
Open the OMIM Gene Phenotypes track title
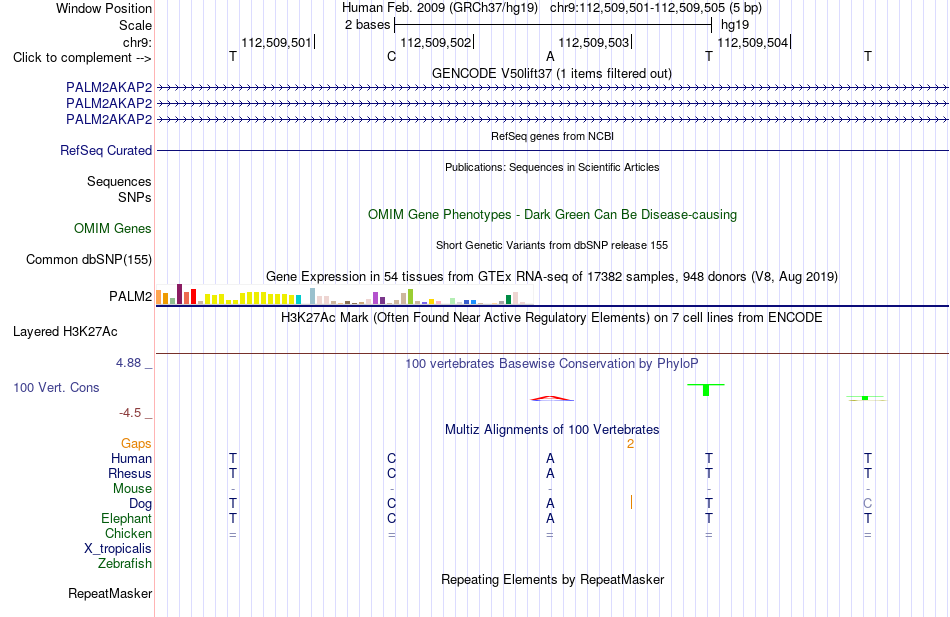tap(553, 215)
